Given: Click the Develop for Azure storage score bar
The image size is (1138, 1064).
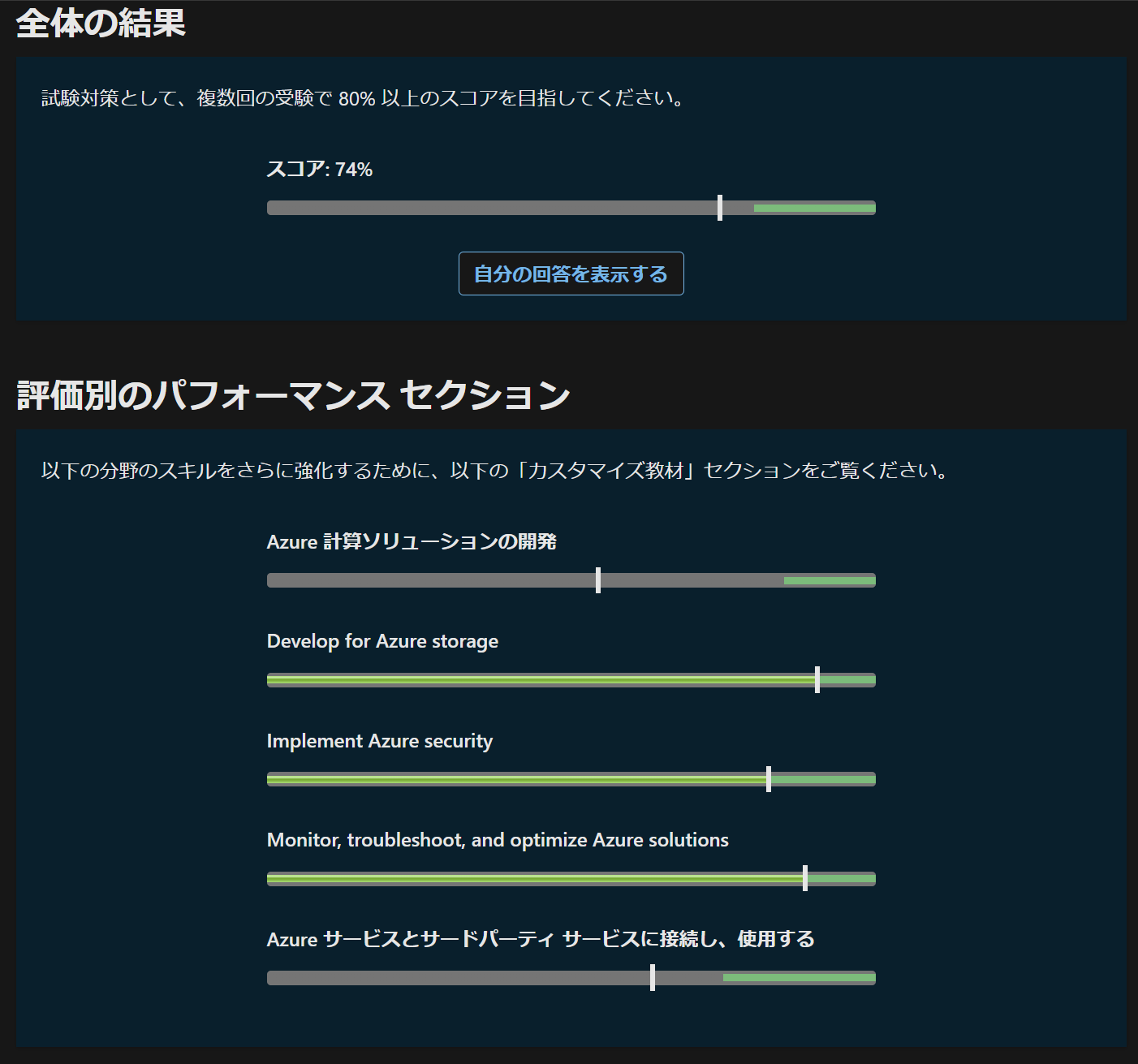Looking at the screenshot, I should 571,680.
